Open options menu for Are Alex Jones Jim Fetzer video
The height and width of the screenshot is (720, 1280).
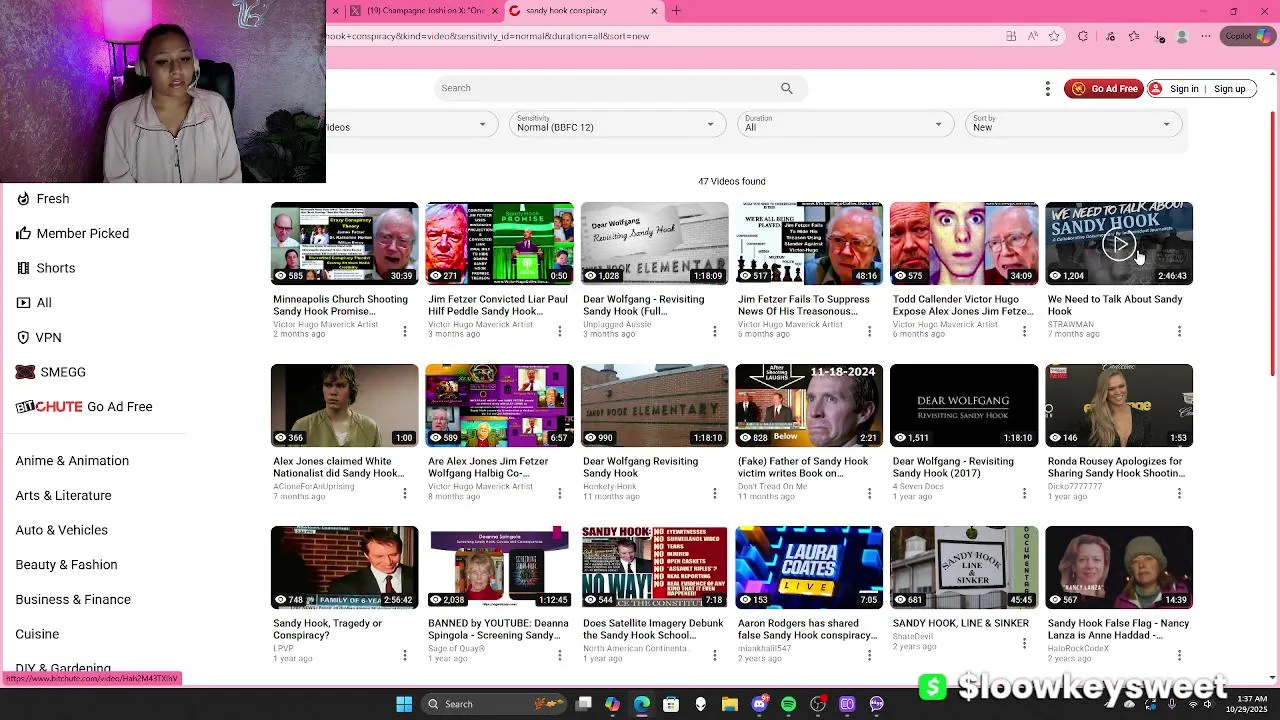click(560, 493)
